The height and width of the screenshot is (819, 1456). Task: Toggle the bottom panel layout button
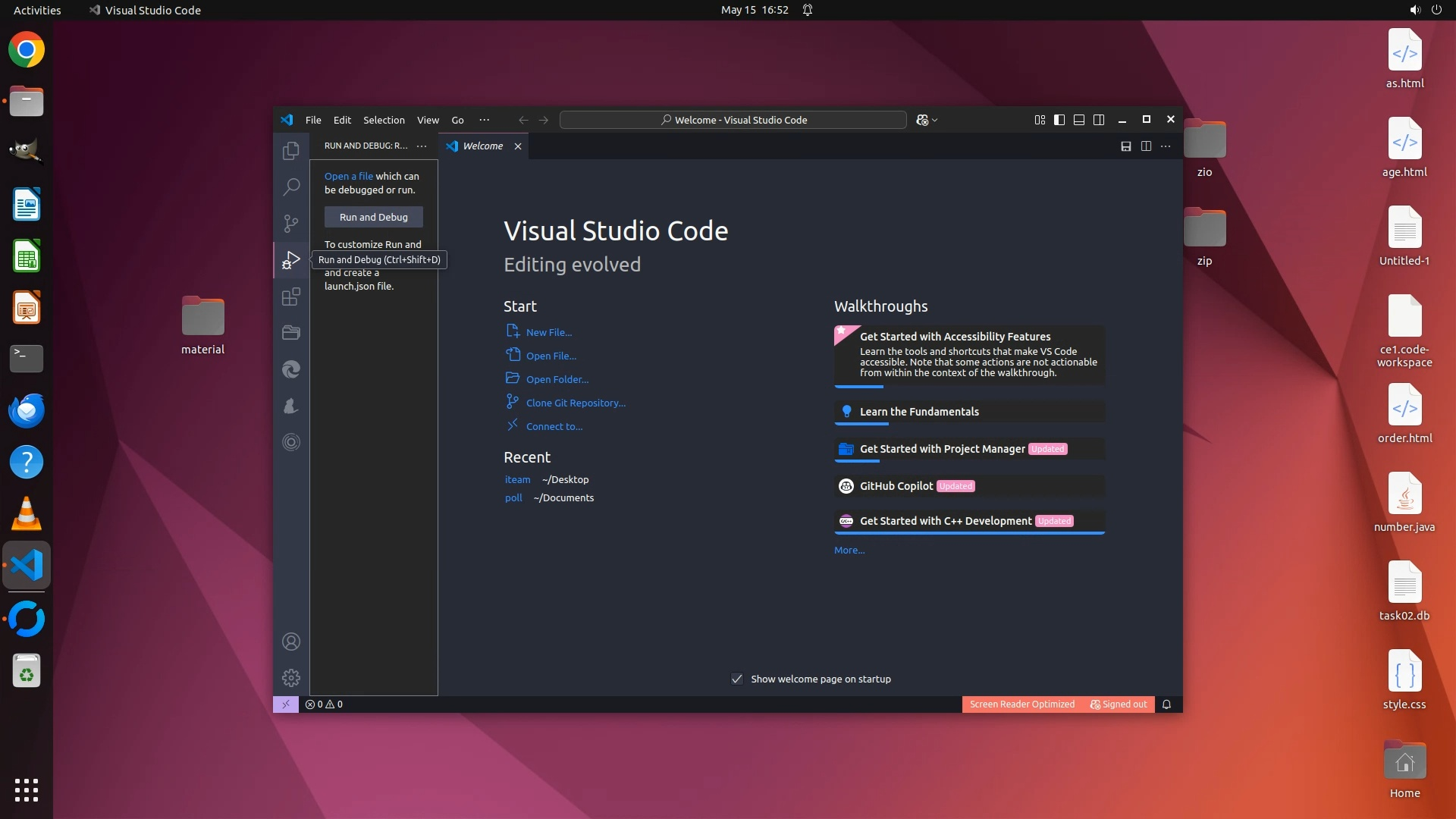point(1079,120)
